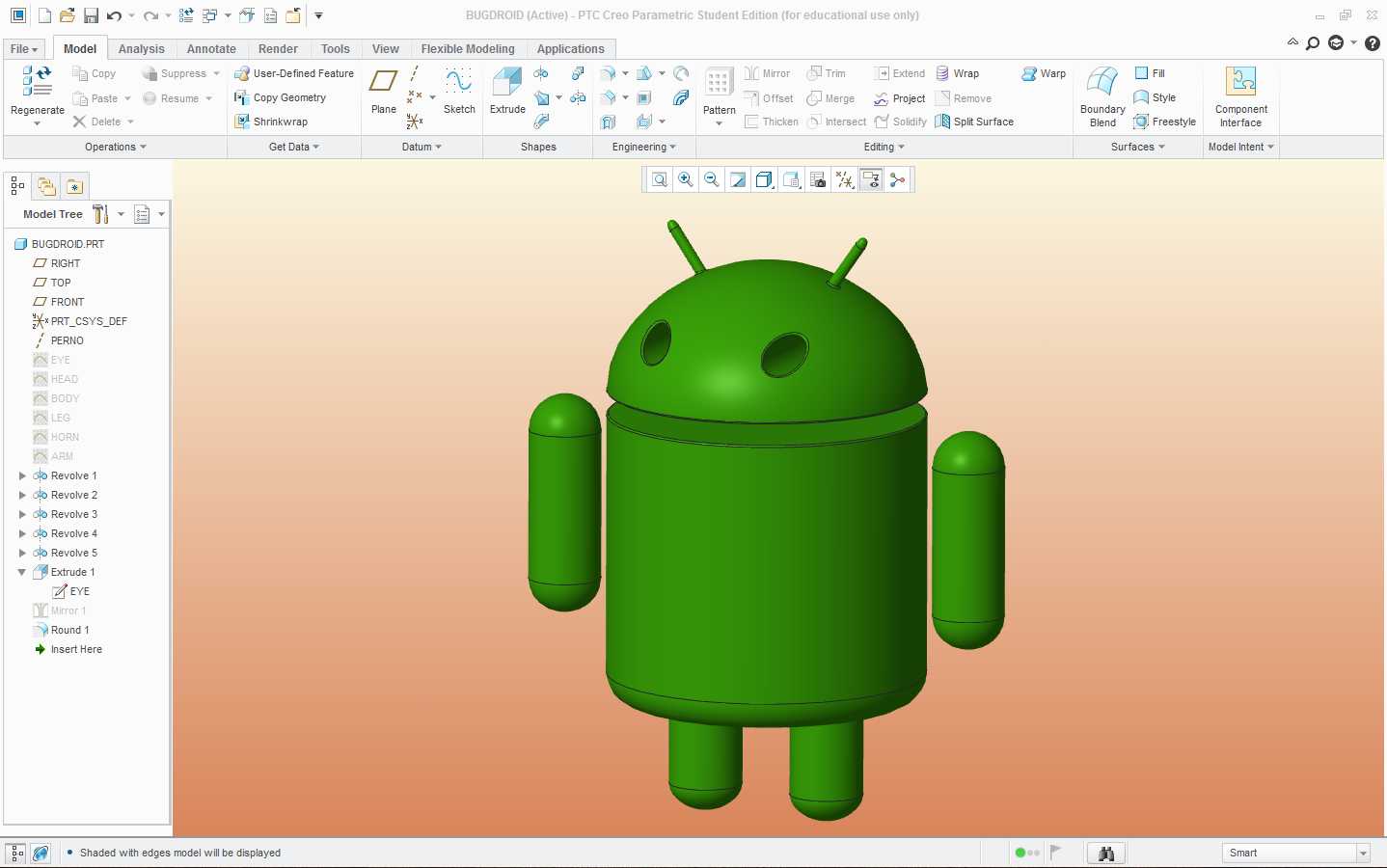Switch to the Annotate tab
Screen dimensions: 1387x868
[211, 49]
